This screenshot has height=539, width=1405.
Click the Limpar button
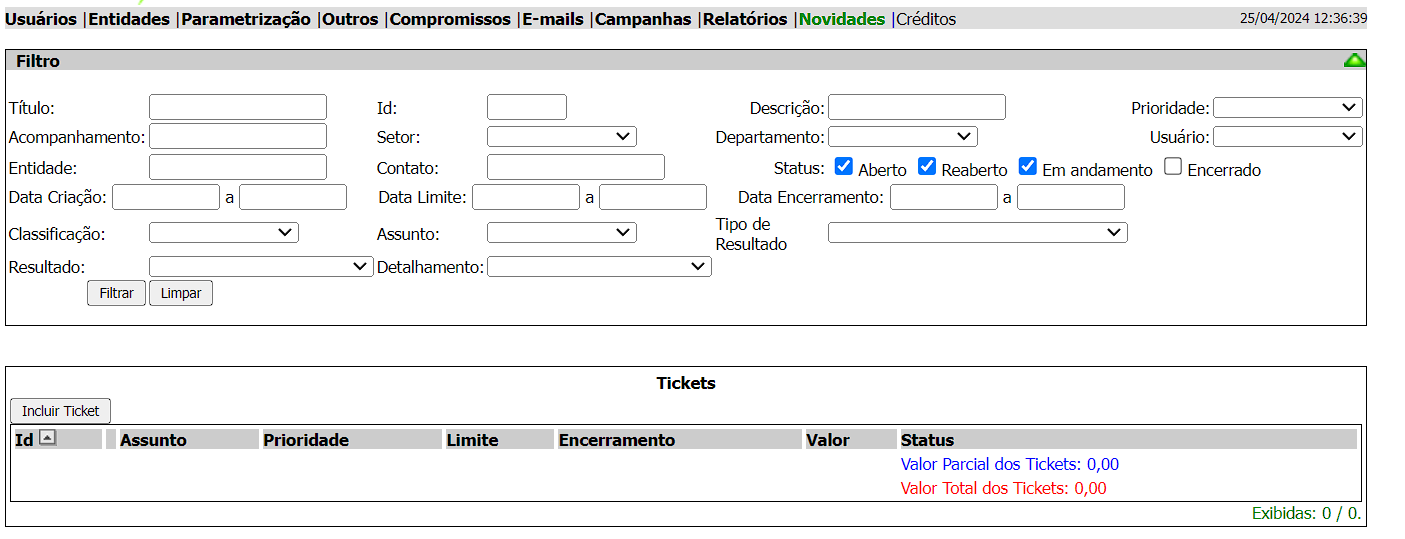pyautogui.click(x=181, y=293)
